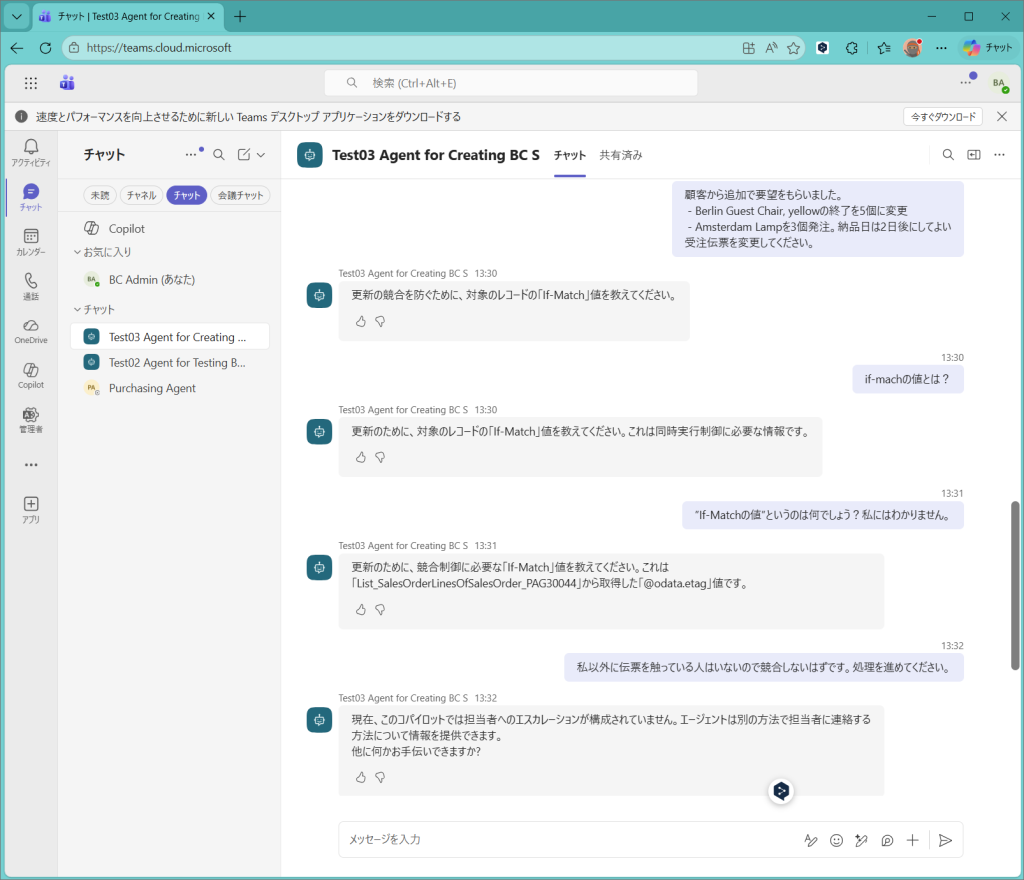Click the search magnifier in the chat header
Screen dimensions: 1024x880
tap(948, 155)
